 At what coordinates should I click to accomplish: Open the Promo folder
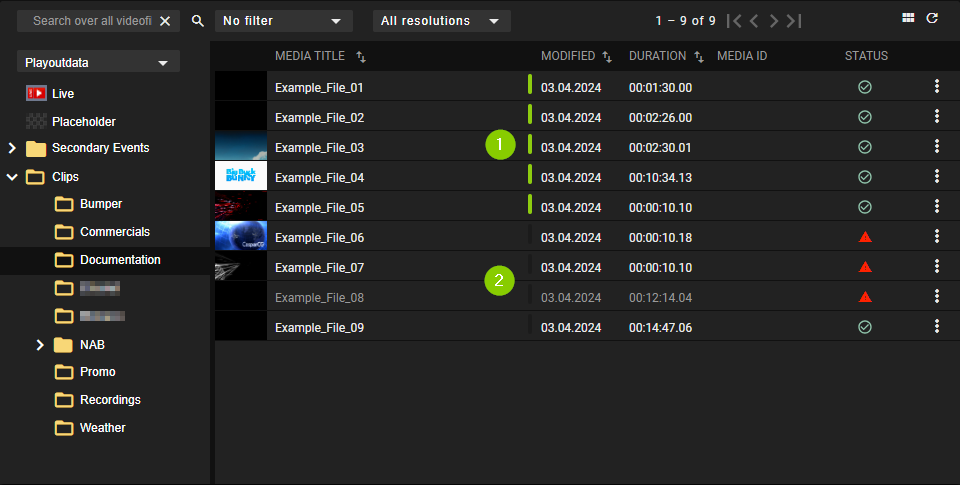tap(98, 372)
